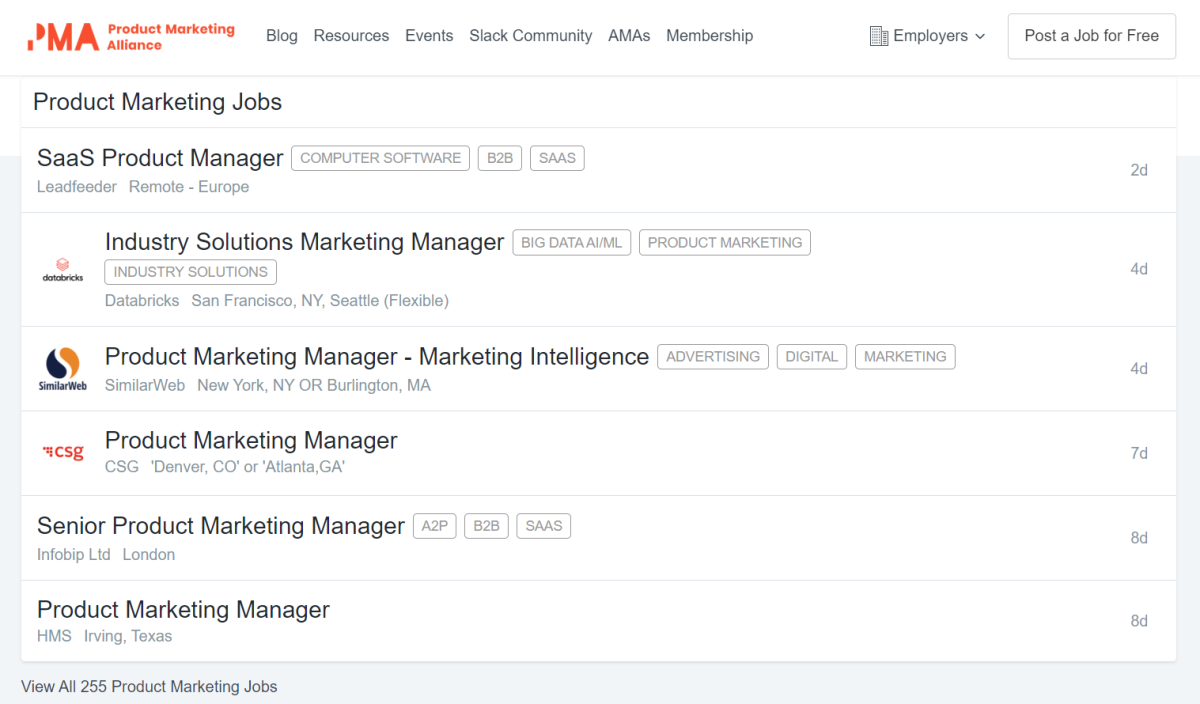Open Product Marketing Manager - Marketing Intelligence job
Image resolution: width=1200 pixels, height=704 pixels.
tap(377, 356)
